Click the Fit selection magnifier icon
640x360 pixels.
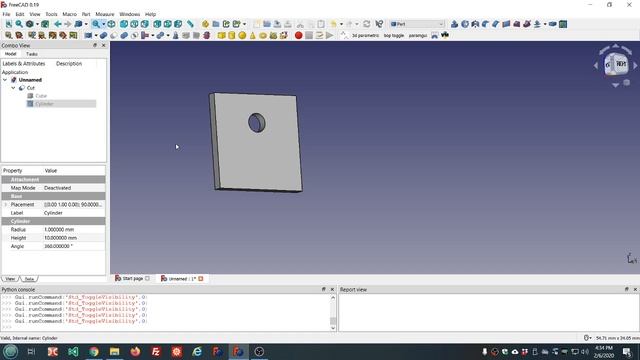(19, 24)
